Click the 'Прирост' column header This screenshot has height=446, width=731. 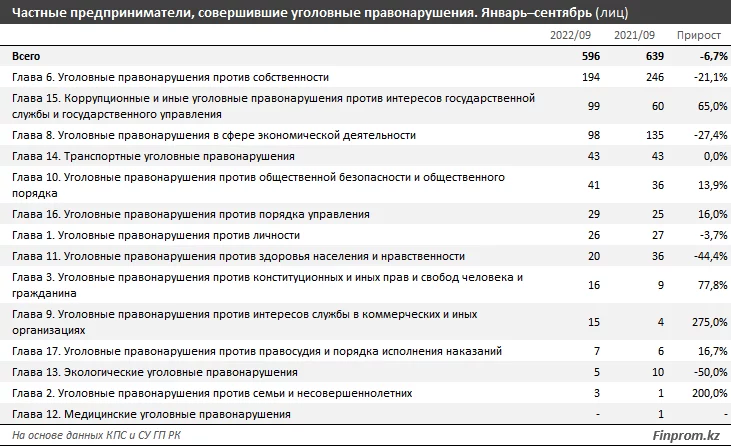pos(698,35)
